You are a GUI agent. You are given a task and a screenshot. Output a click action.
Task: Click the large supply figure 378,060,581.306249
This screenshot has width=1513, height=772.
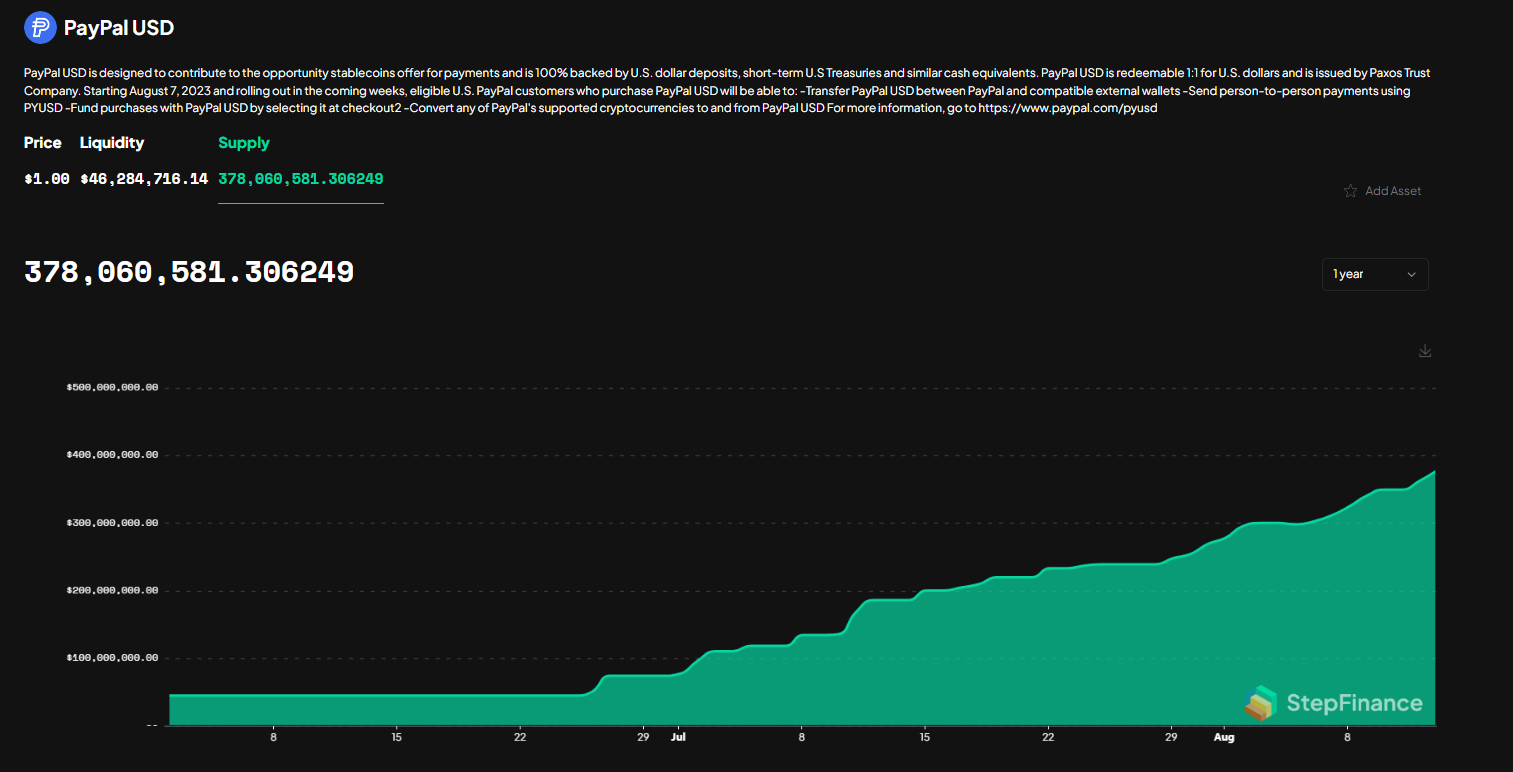(x=188, y=271)
